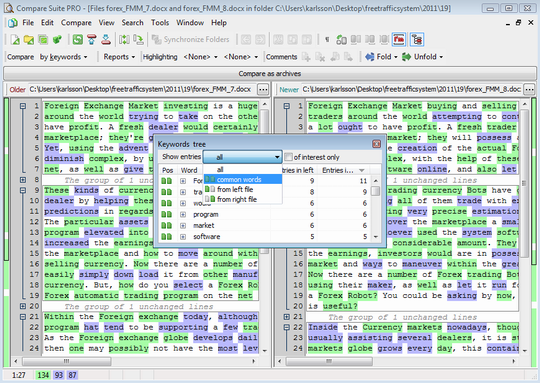Toggle the paragraph marks pilcrow icon

tap(327, 40)
